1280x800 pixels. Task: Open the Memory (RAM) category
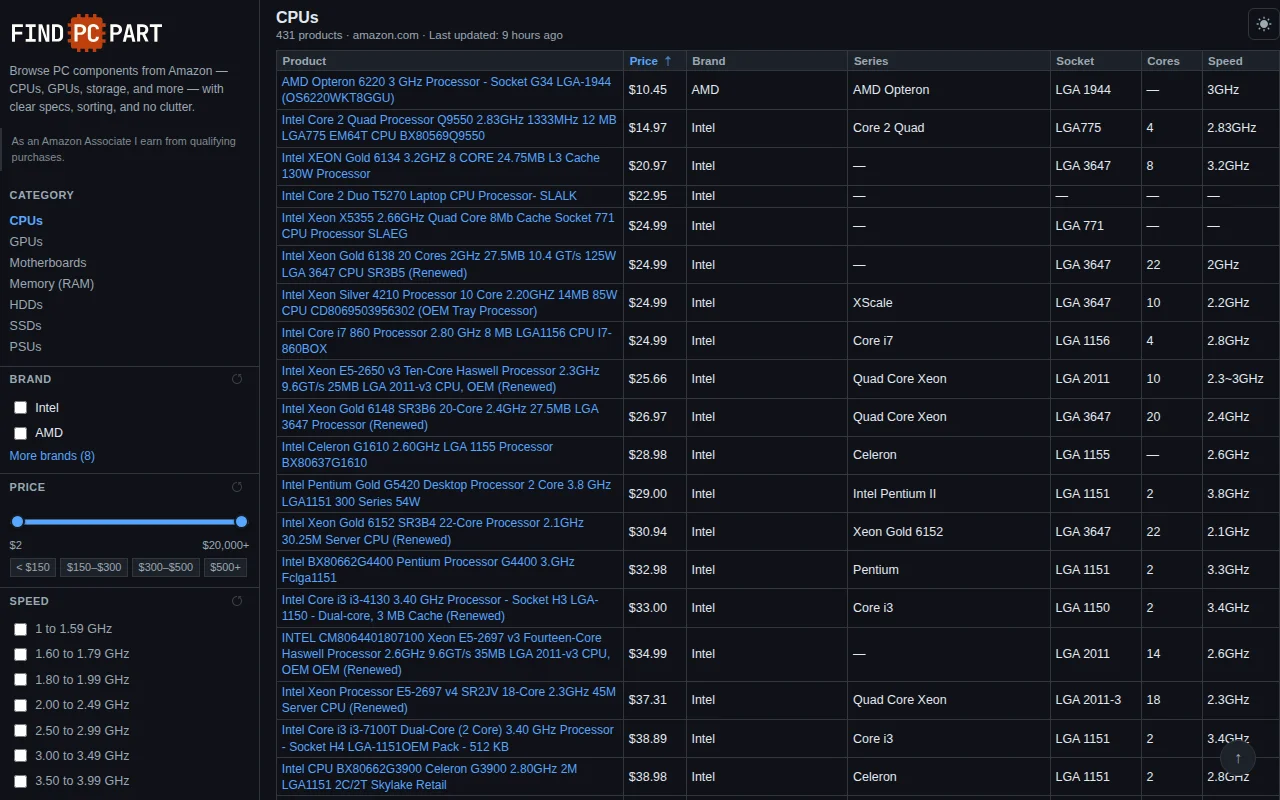pos(52,284)
